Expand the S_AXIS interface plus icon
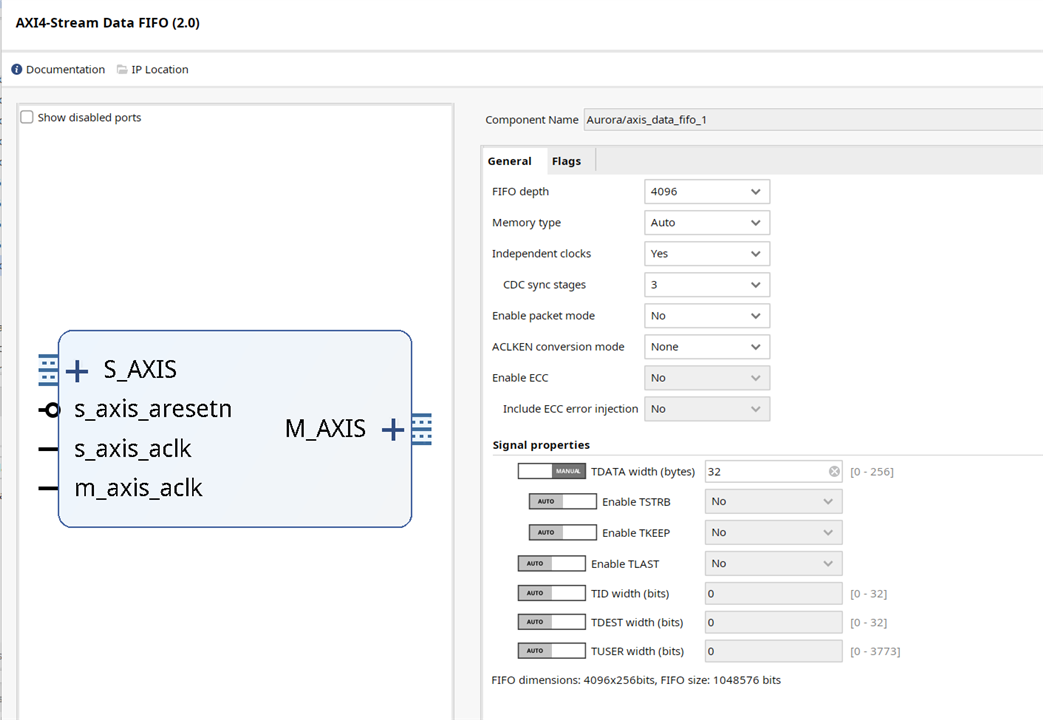Image resolution: width=1043 pixels, height=720 pixels. click(77, 371)
